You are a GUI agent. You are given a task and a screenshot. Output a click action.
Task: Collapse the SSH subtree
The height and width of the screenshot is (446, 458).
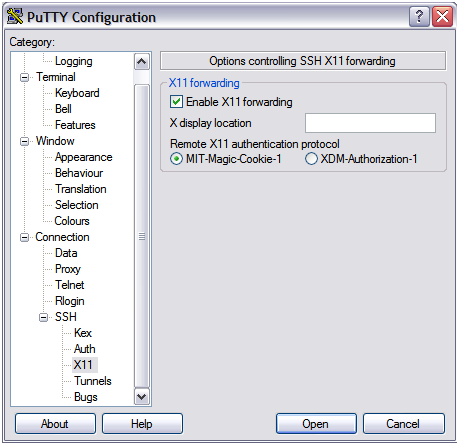click(43, 317)
